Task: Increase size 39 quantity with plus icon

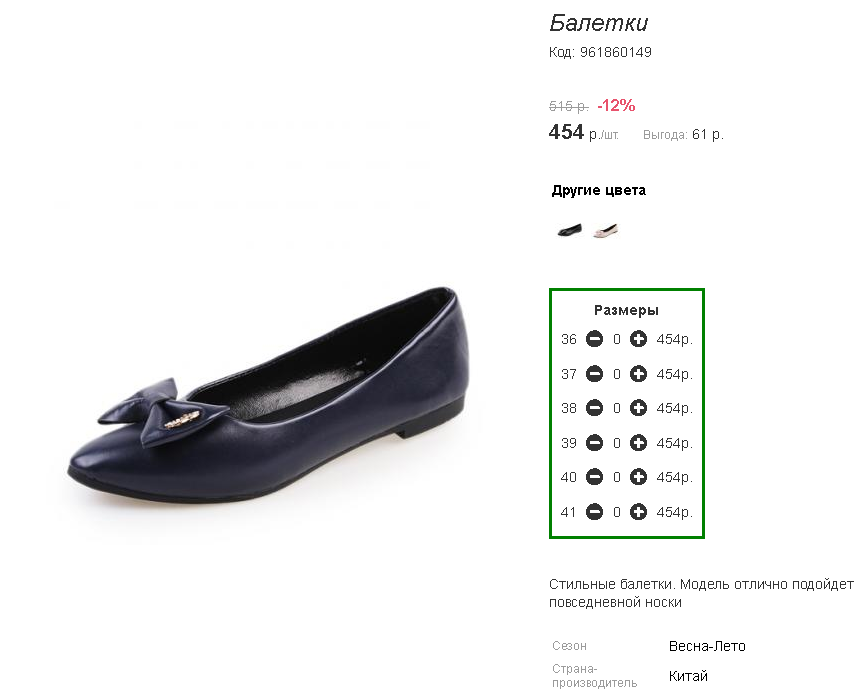Action: (x=638, y=442)
